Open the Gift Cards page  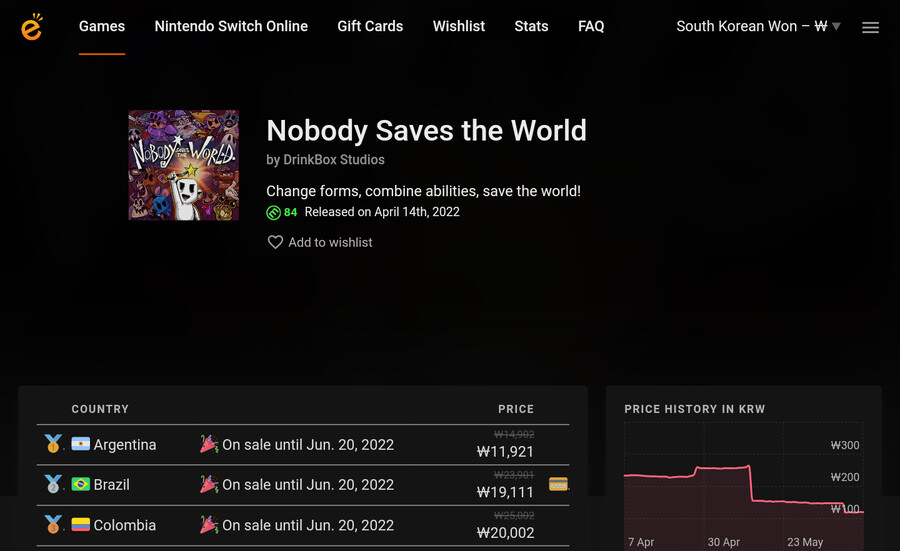coord(370,26)
